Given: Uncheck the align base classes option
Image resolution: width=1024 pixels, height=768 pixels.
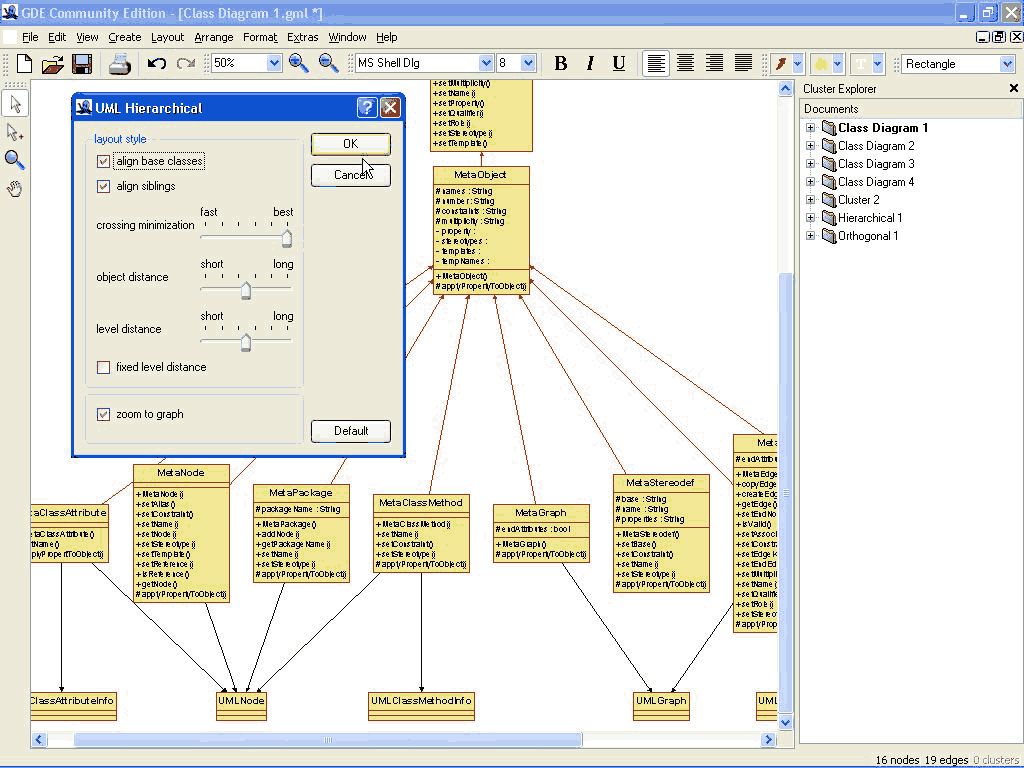Looking at the screenshot, I should (103, 161).
